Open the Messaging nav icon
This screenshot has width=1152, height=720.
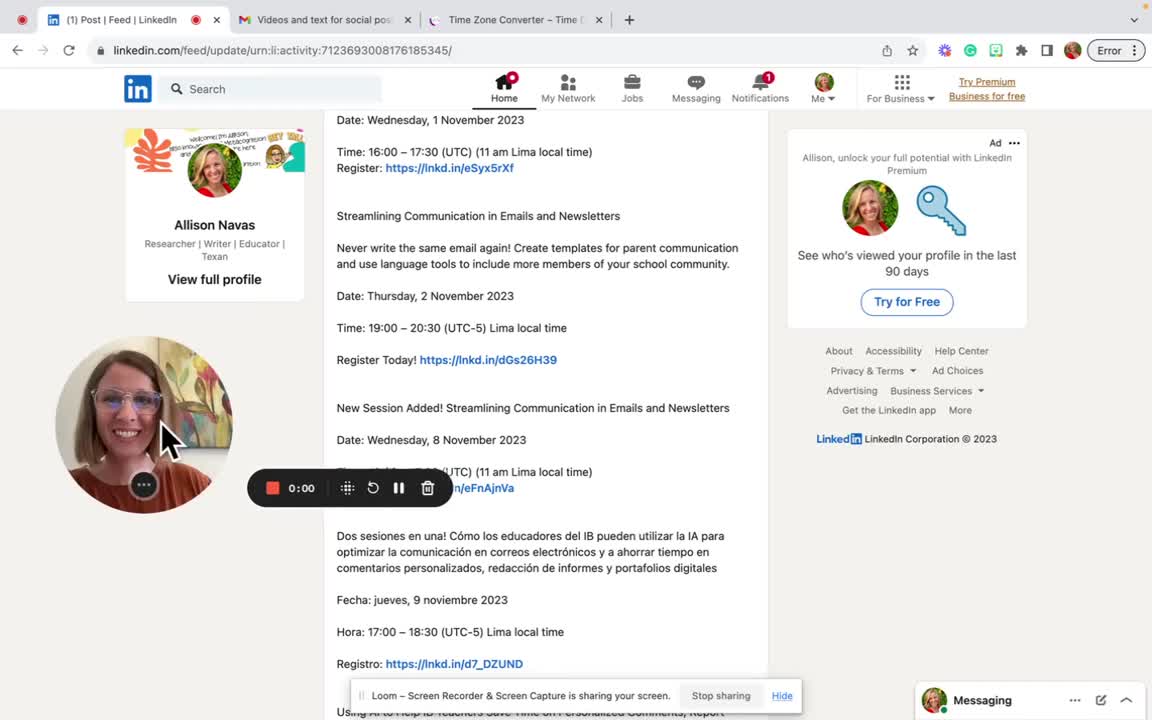[696, 88]
